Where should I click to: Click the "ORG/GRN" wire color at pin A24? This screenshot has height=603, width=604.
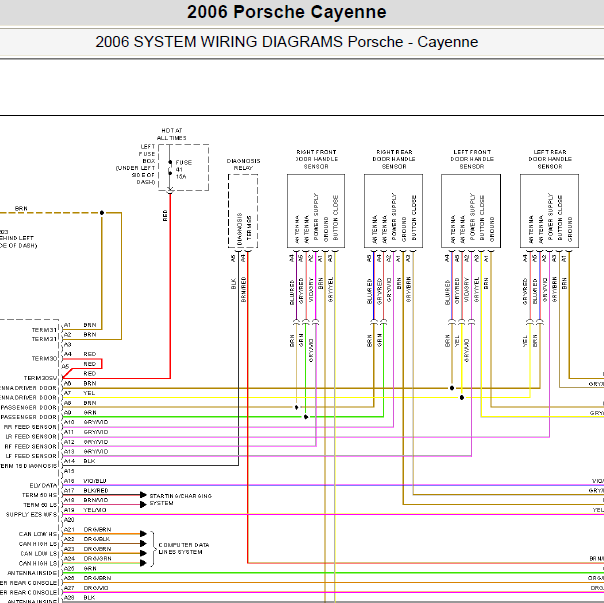pos(97,559)
